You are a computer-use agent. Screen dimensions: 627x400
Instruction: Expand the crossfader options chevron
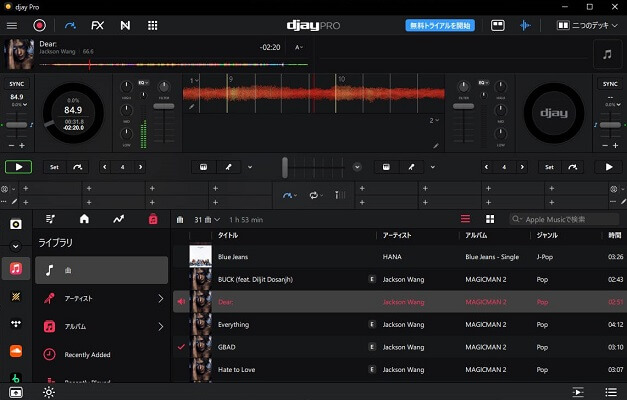tap(357, 167)
